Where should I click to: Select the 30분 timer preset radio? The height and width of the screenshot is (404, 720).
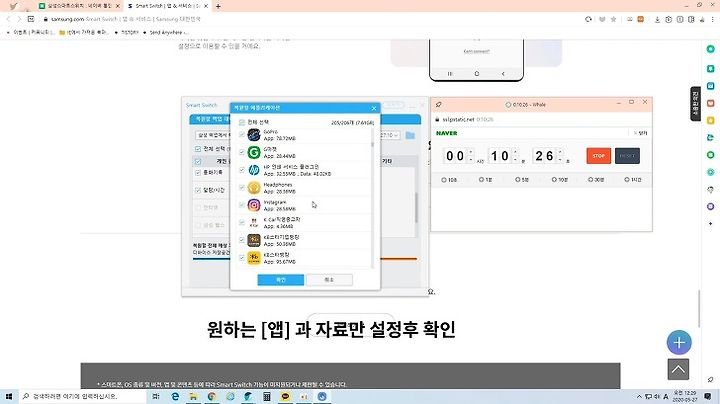591,180
